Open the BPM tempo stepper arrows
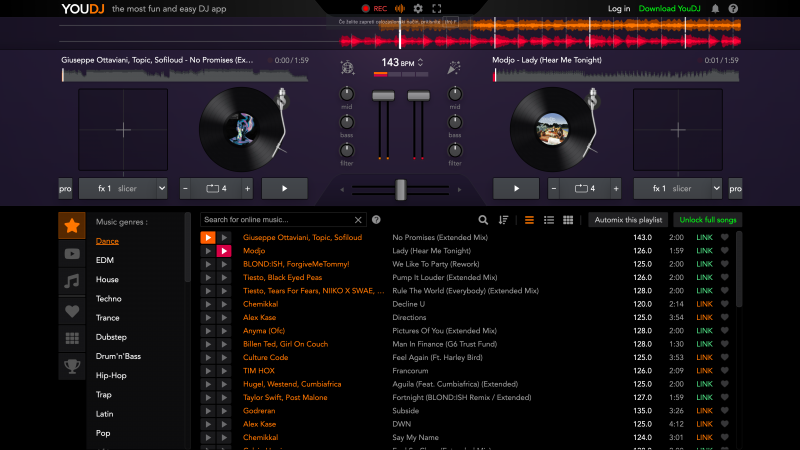 [421, 62]
